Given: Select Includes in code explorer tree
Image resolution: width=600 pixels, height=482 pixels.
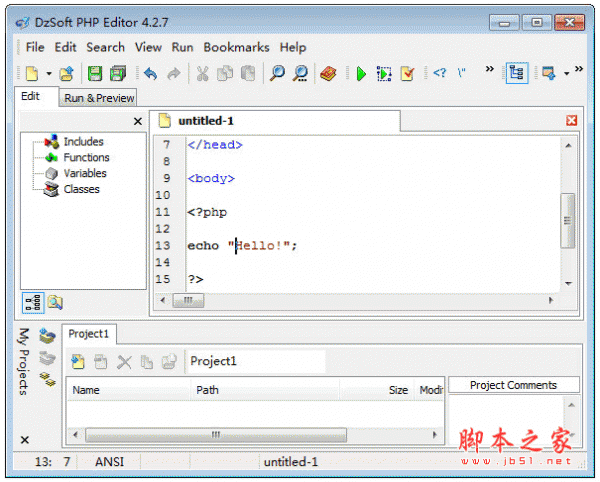Looking at the screenshot, I should point(83,142).
